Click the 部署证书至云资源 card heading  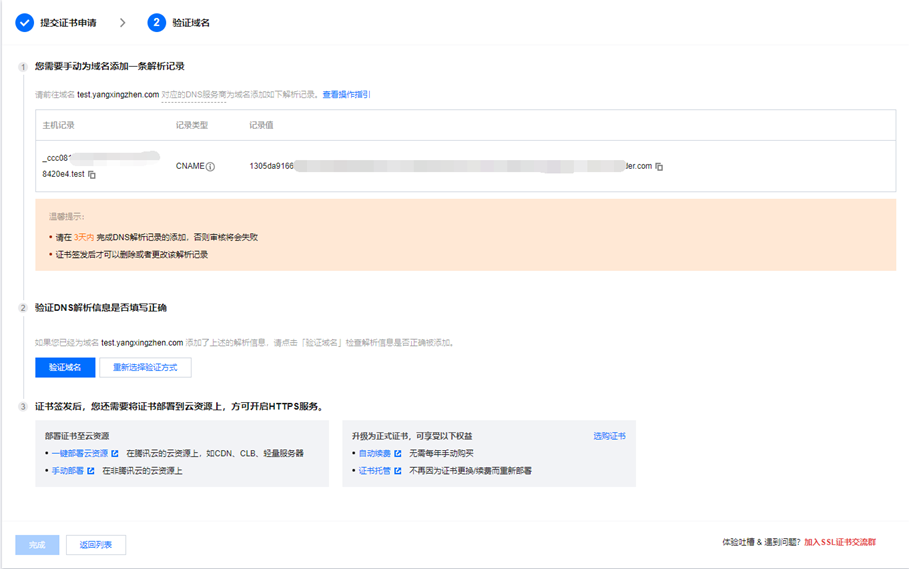point(77,436)
